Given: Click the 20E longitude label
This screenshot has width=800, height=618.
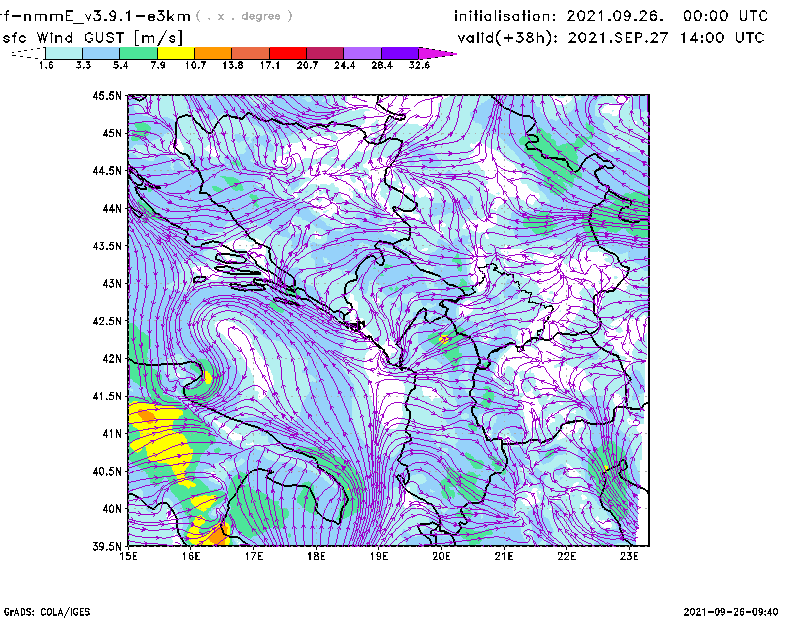Looking at the screenshot, I should (441, 556).
